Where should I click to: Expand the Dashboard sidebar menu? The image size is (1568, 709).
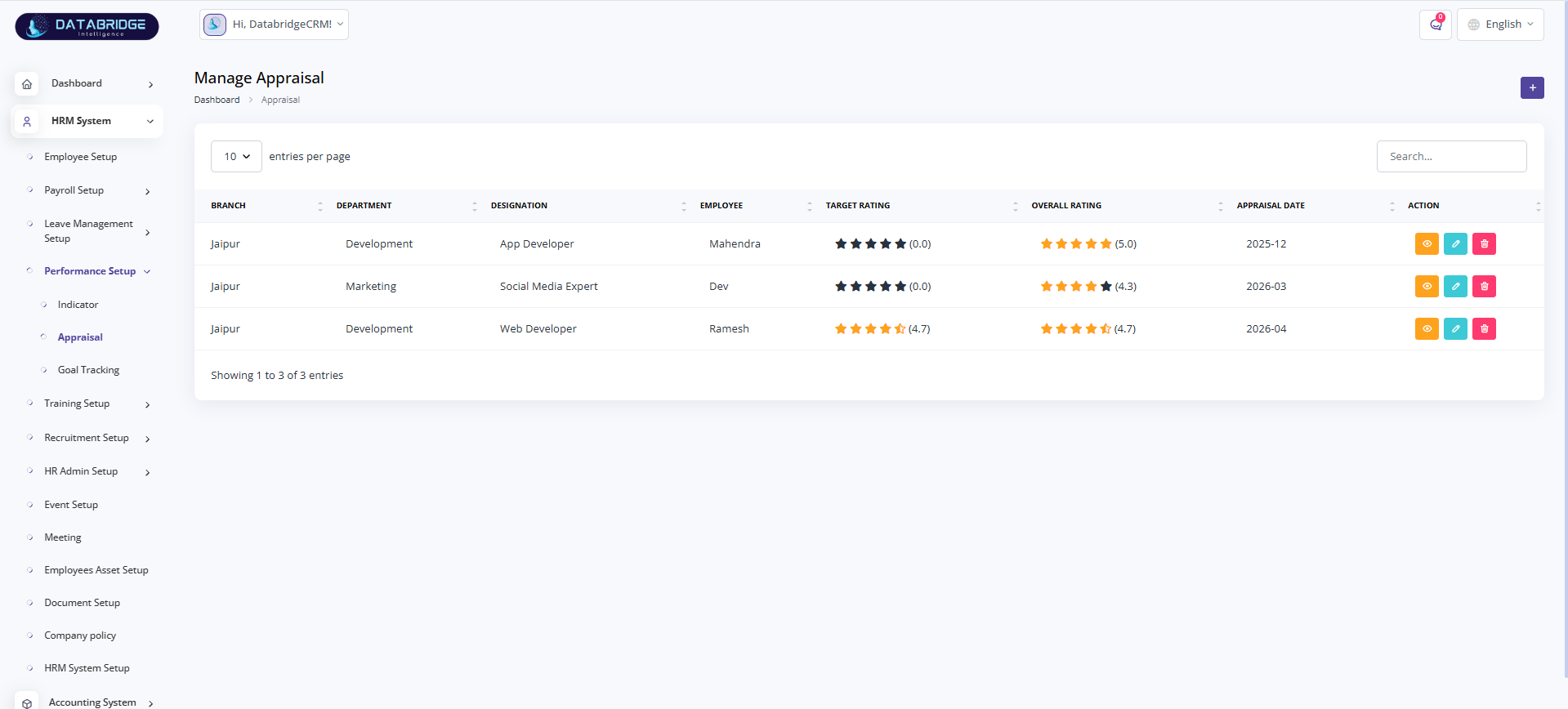coord(87,83)
